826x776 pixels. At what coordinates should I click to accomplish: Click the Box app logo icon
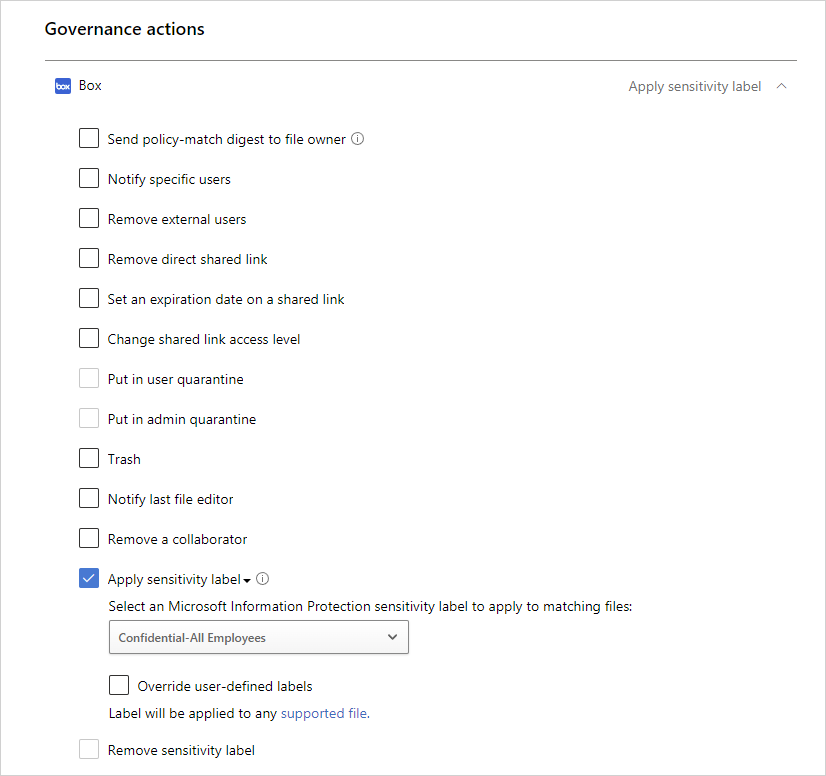[x=63, y=86]
